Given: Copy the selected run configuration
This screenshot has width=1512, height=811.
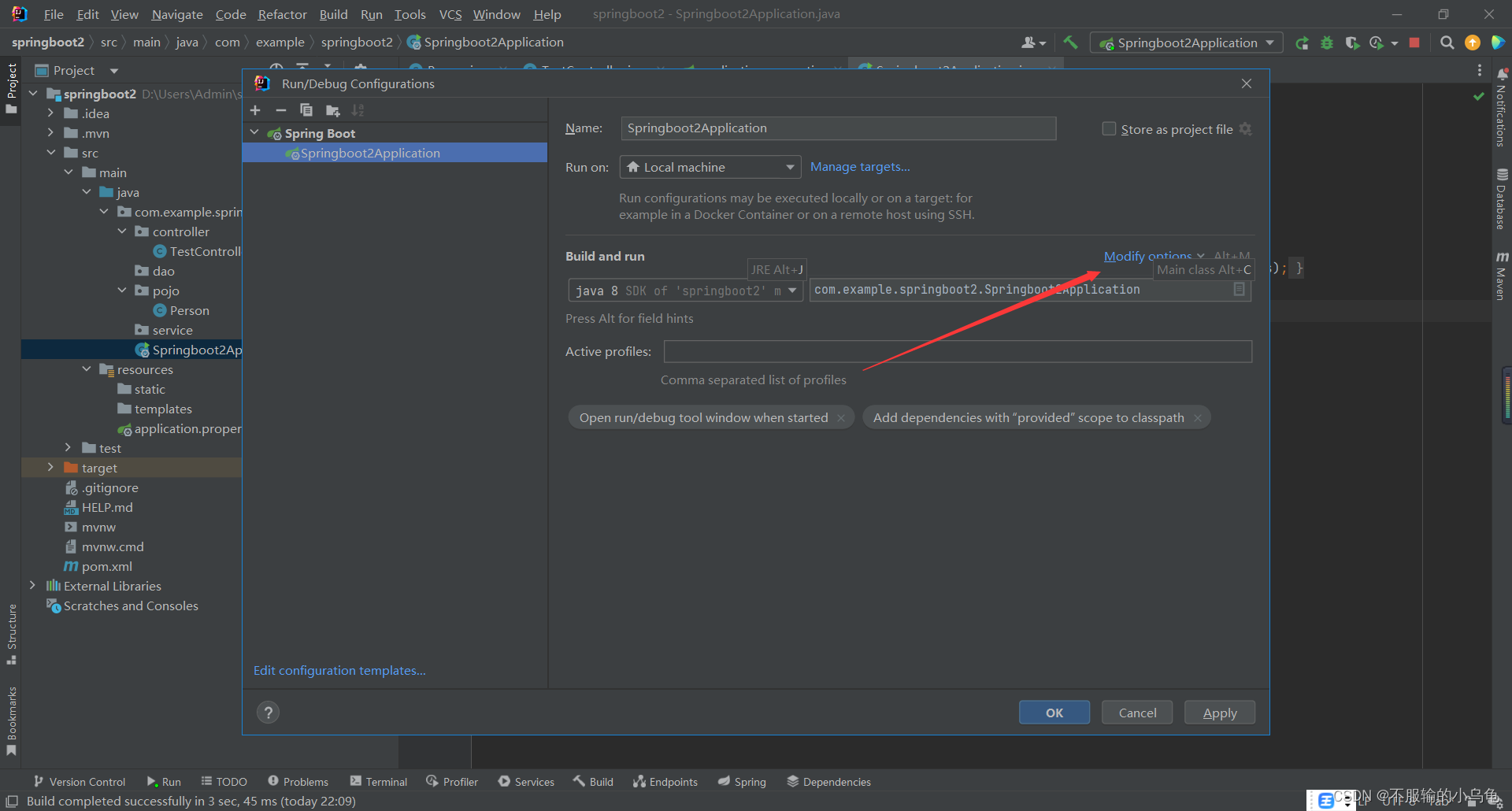Looking at the screenshot, I should [306, 110].
